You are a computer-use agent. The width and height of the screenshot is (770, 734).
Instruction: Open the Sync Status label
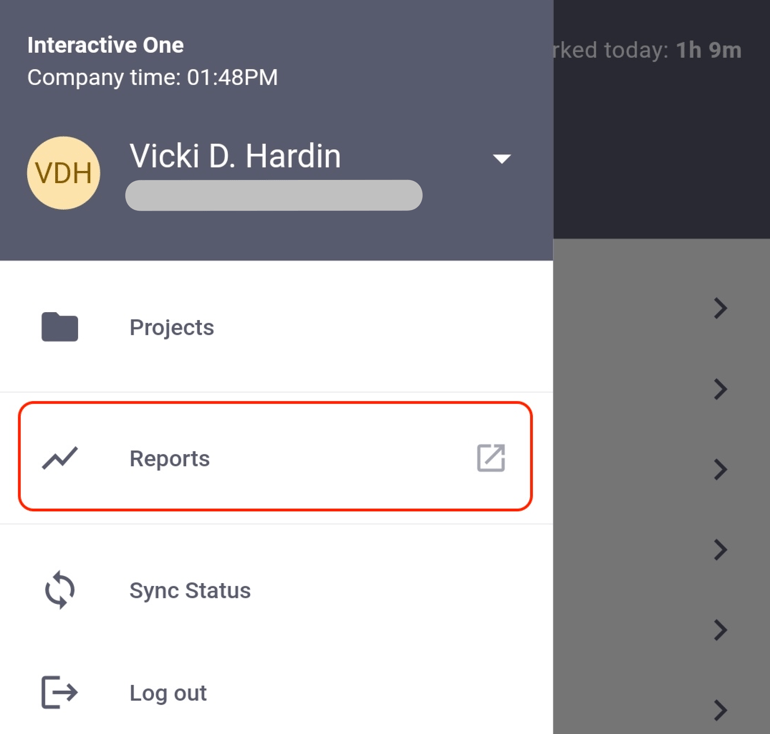pyautogui.click(x=190, y=591)
